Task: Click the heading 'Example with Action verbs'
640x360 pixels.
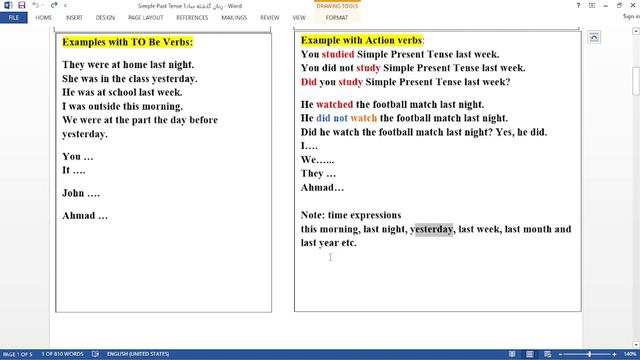Action: point(361,40)
